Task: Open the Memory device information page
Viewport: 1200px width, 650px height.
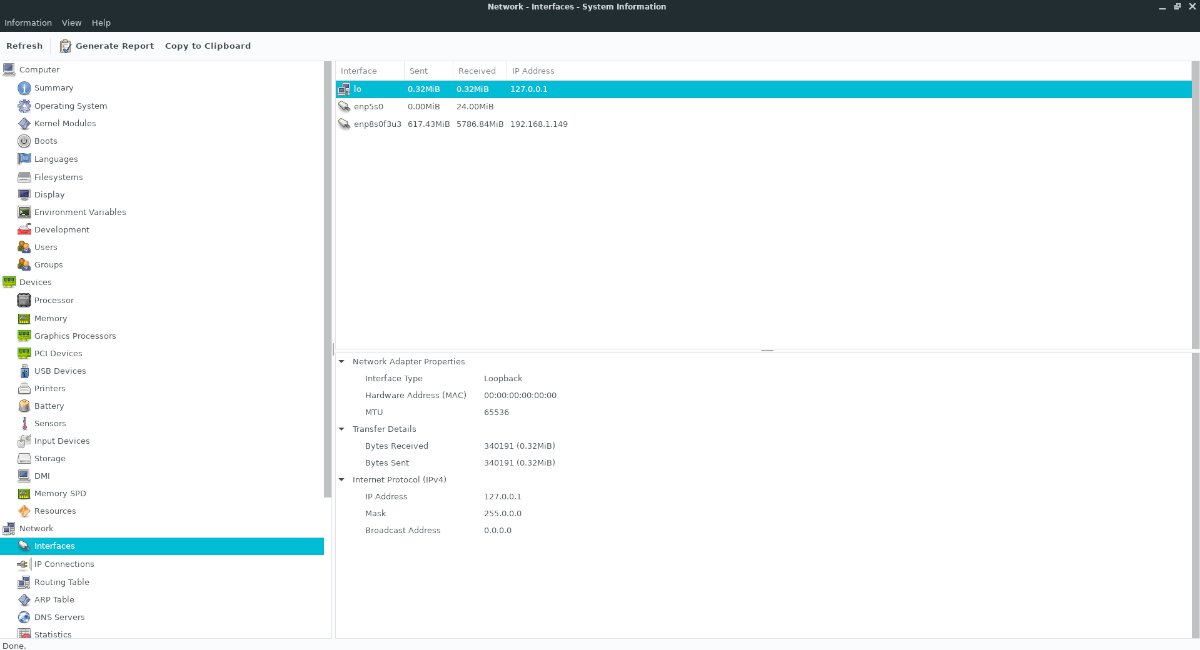Action: click(x=50, y=318)
